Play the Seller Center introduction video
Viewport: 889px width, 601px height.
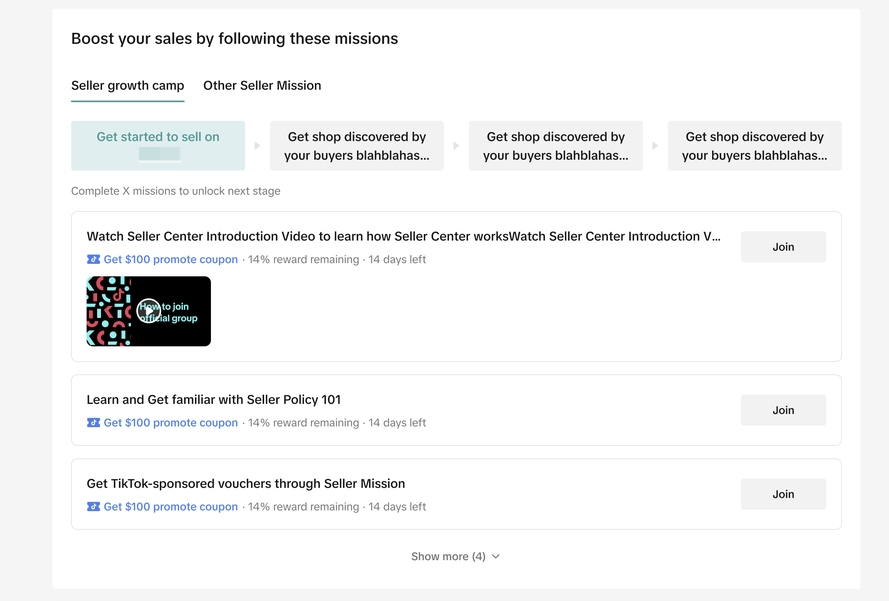click(148, 311)
